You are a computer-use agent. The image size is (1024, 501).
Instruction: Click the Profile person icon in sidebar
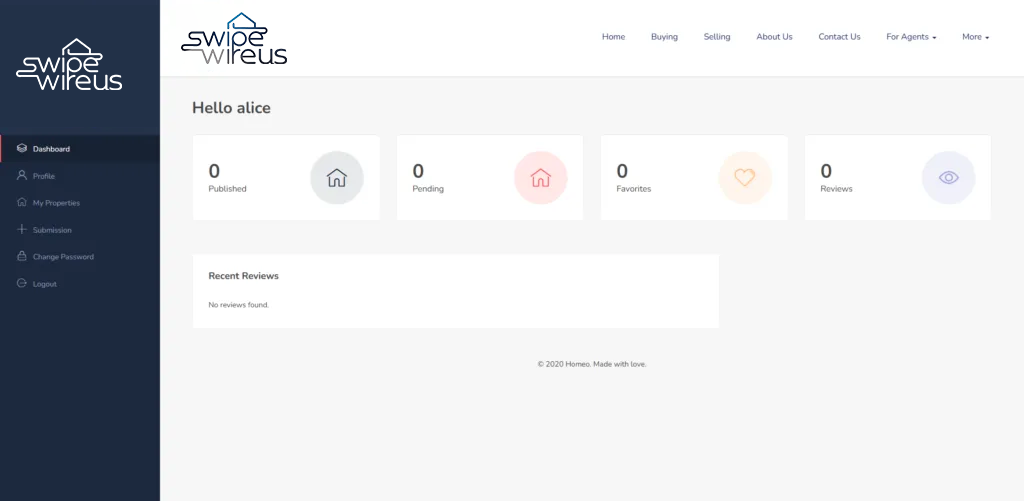(x=22, y=176)
